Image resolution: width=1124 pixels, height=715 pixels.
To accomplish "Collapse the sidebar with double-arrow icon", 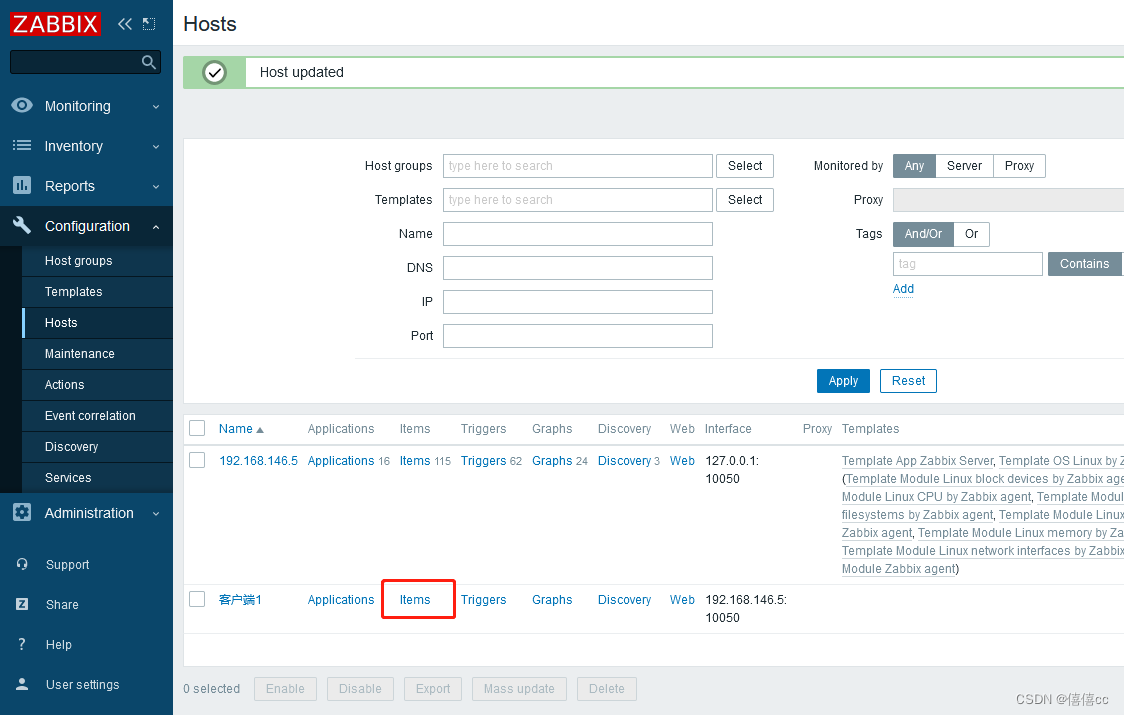I will point(125,24).
